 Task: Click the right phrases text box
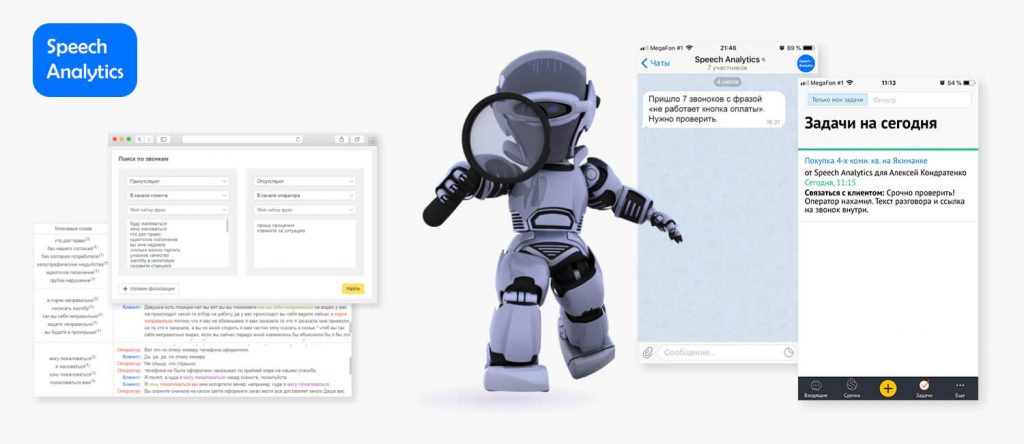(x=305, y=244)
